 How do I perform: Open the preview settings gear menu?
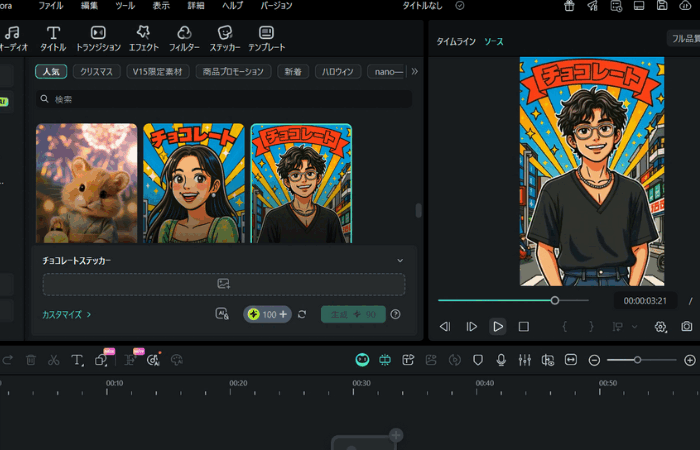tap(660, 326)
